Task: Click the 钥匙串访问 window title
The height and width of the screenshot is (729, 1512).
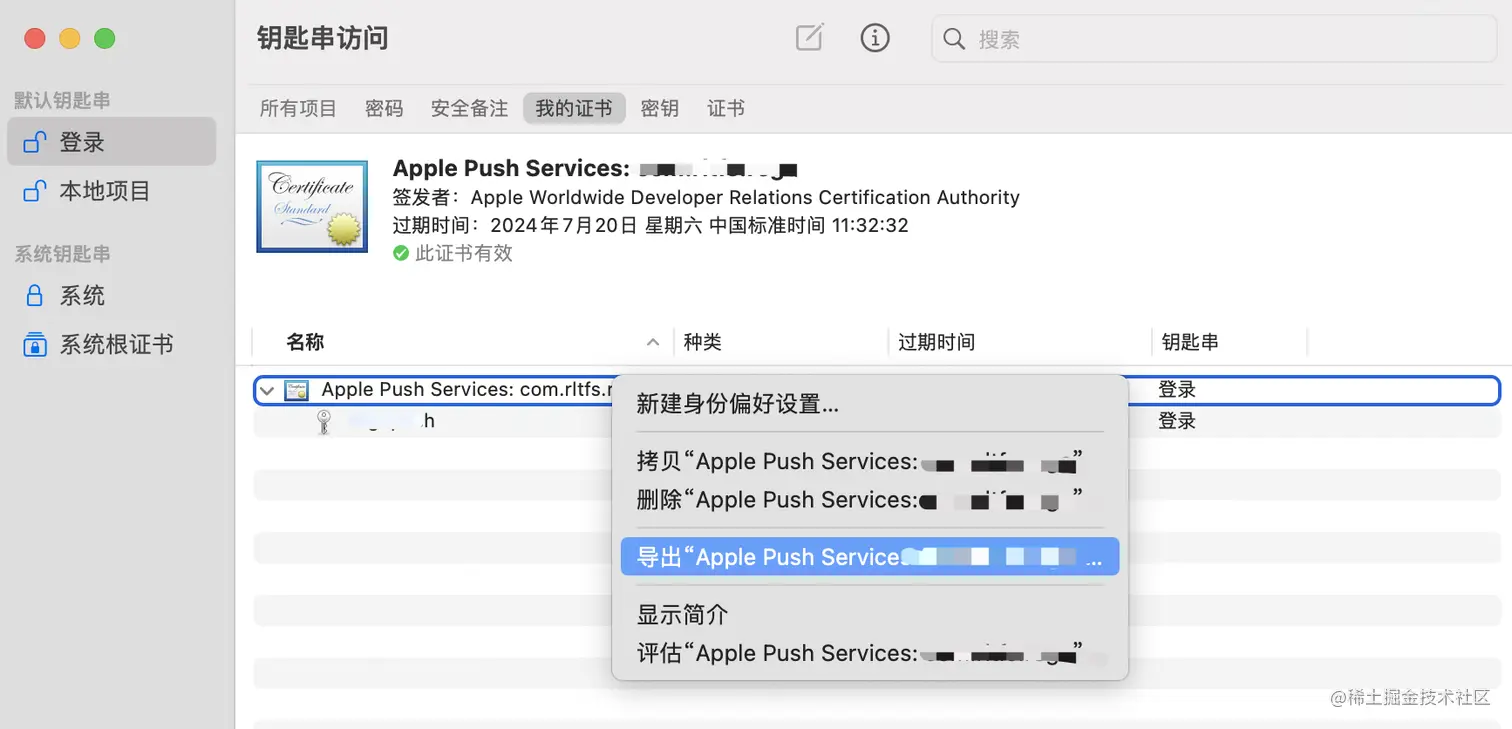Action: (322, 38)
